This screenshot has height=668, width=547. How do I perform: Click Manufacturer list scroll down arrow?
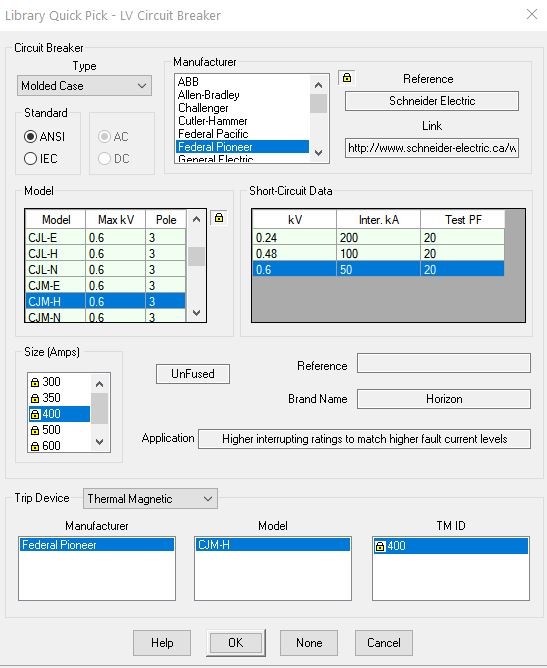[318, 153]
